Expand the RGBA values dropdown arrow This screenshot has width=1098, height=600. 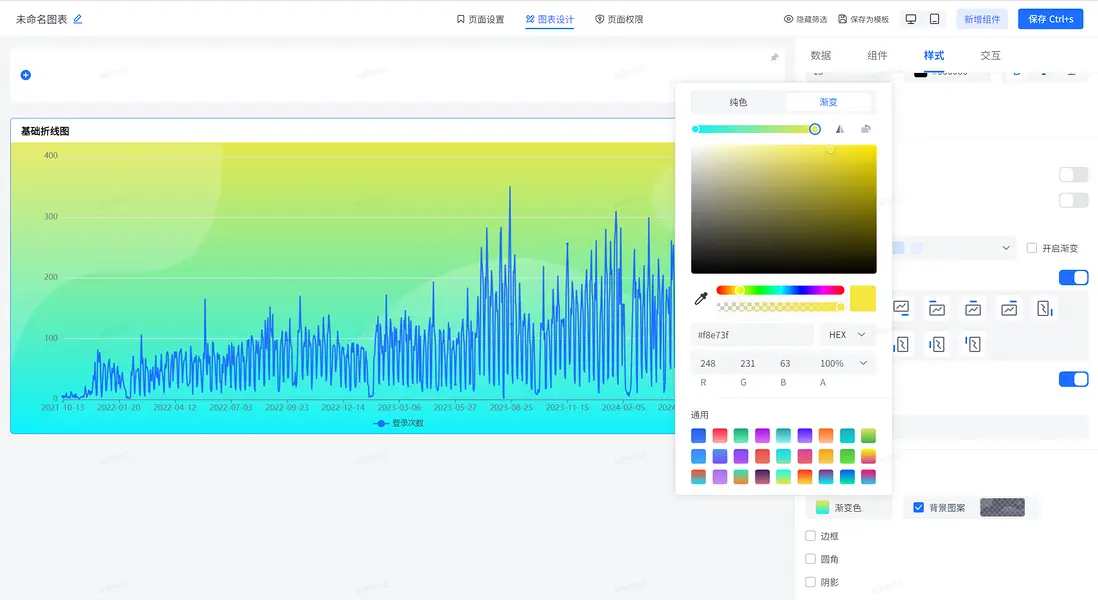[863, 363]
